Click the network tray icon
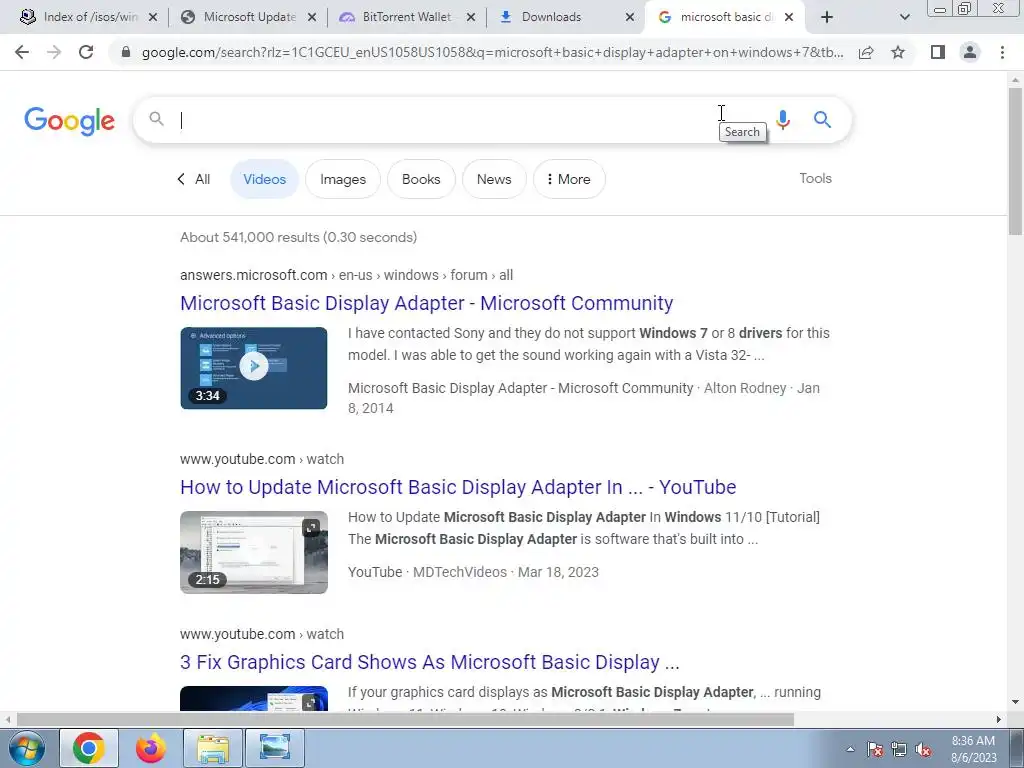The height and width of the screenshot is (768, 1024). pyautogui.click(x=899, y=749)
